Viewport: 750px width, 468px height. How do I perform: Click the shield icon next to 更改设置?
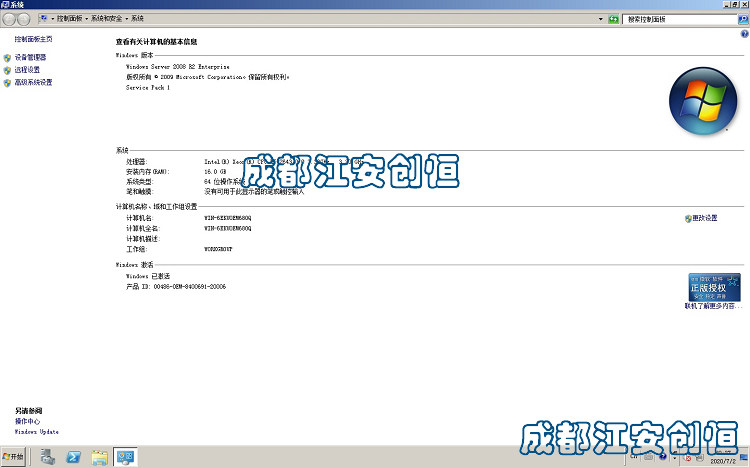688,219
